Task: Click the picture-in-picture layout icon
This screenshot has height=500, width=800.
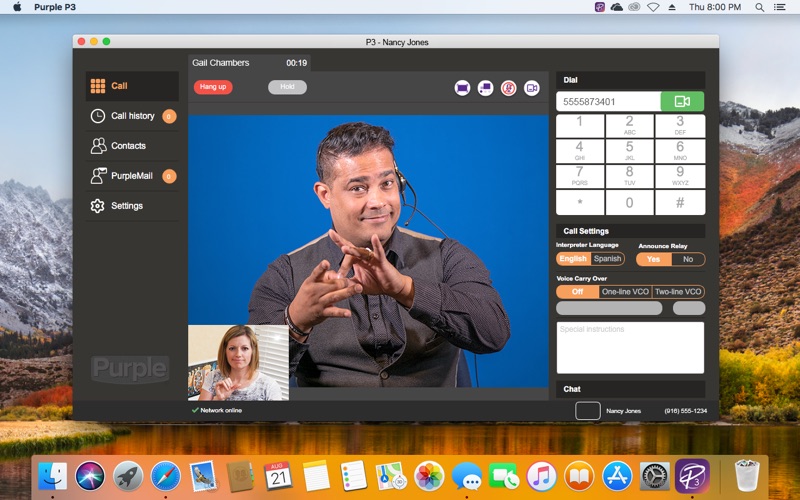Action: pos(485,88)
